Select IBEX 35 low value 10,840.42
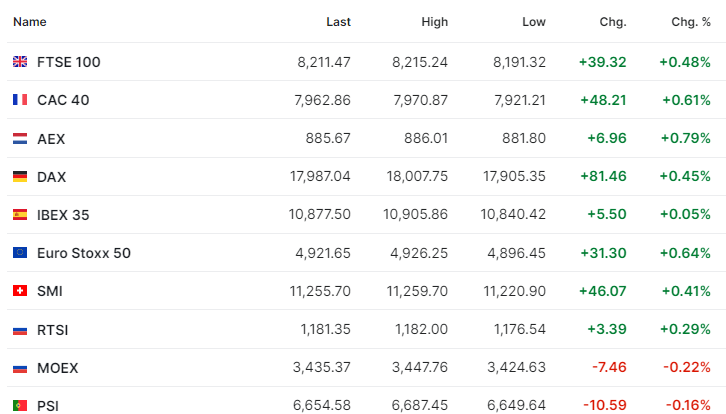The height and width of the screenshot is (414, 726). coord(513,214)
